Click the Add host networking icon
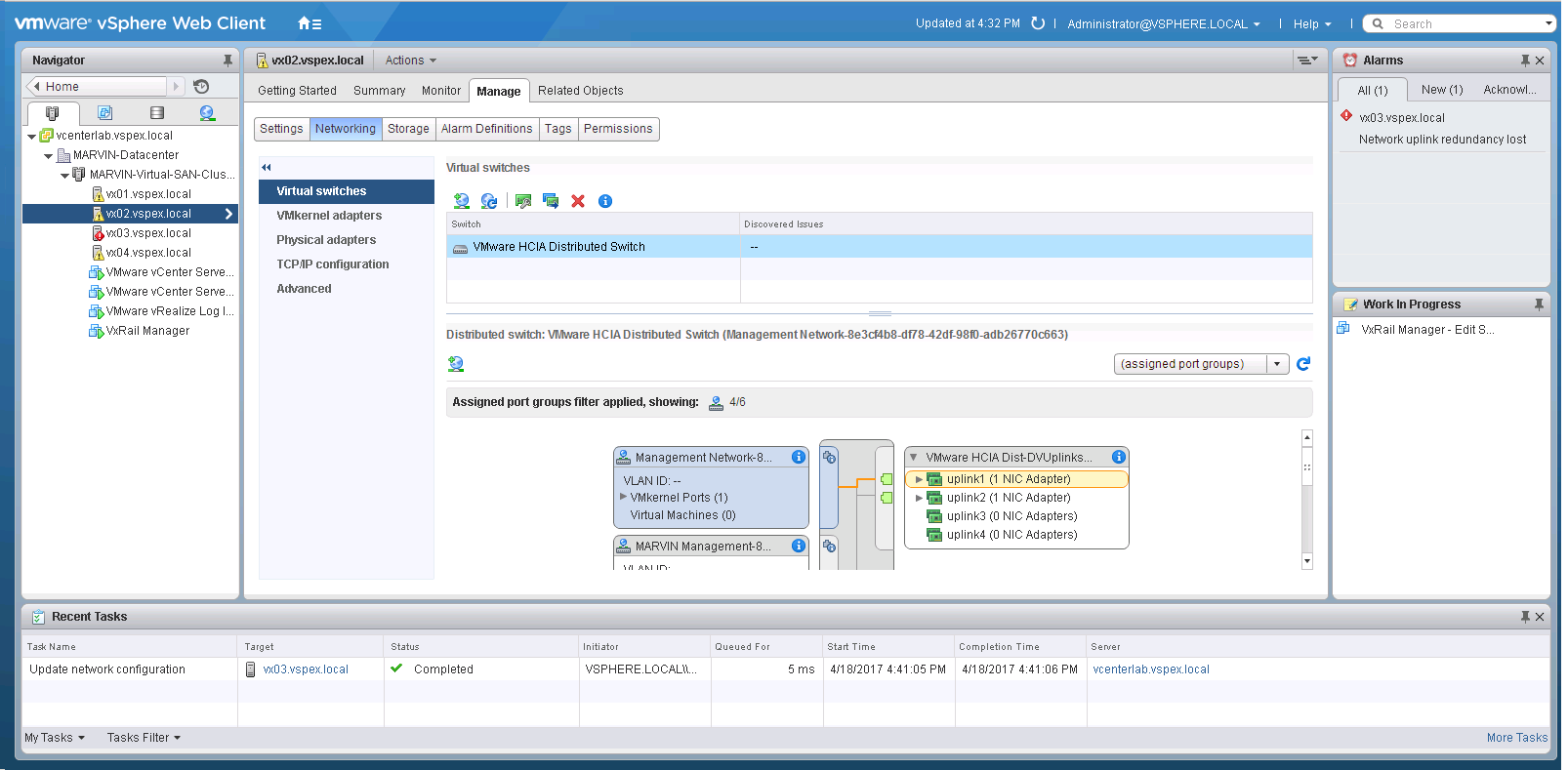The image size is (1568, 770). point(461,201)
